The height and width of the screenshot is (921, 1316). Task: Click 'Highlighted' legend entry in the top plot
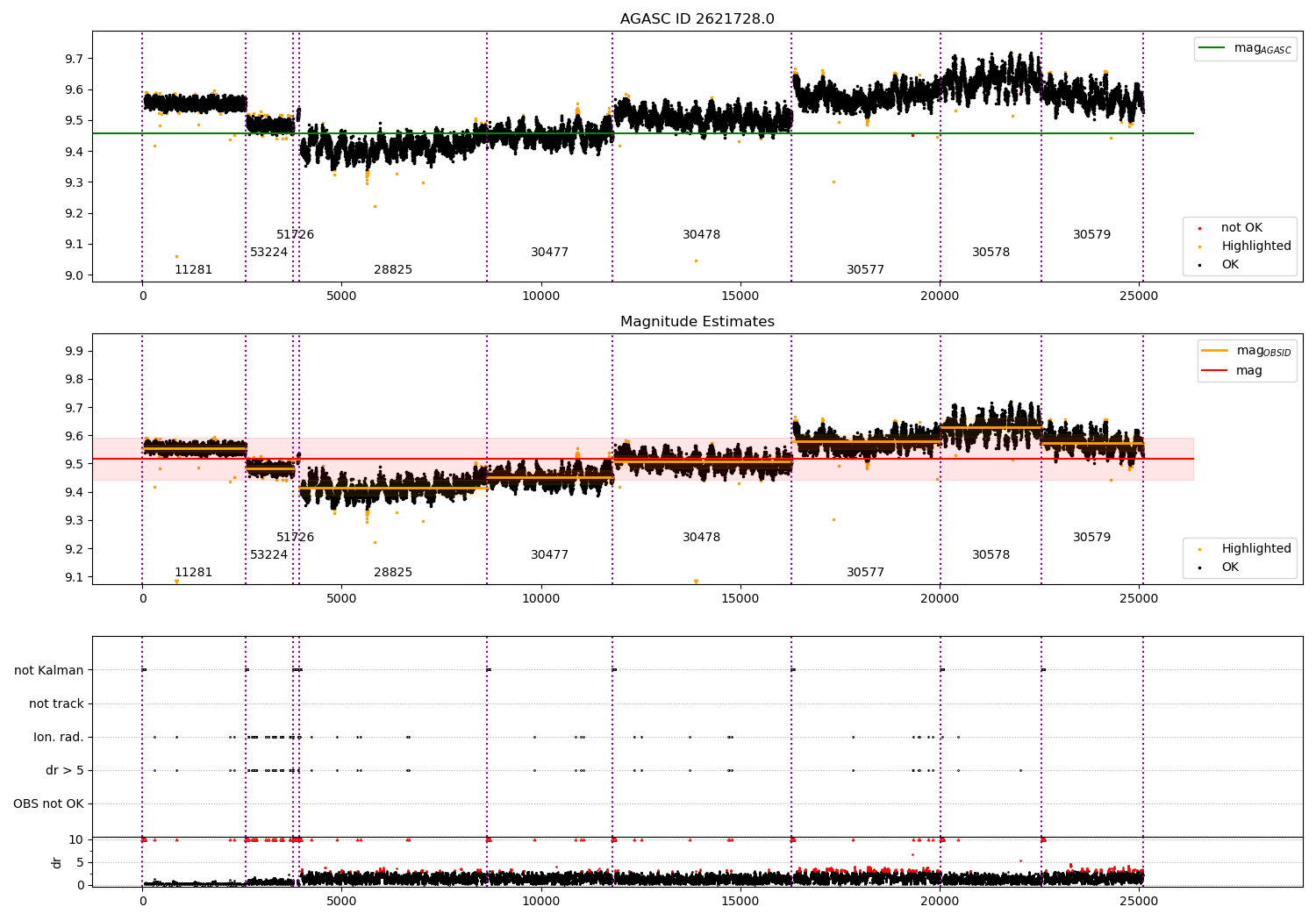tap(1245, 246)
